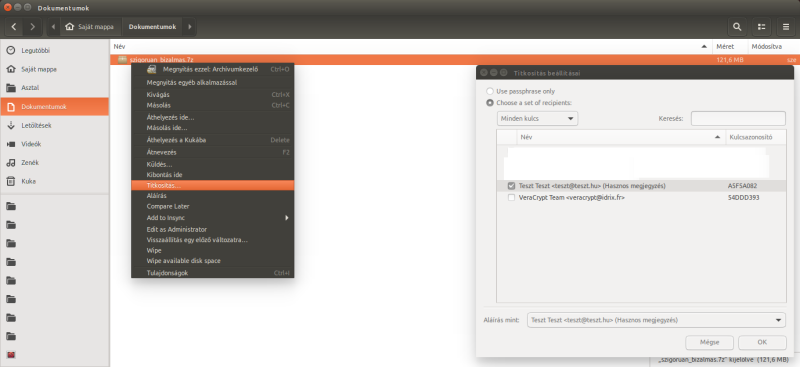Select Megnyitás ezzel: Archívumkezelő
The image size is (800, 367).
[212, 69]
